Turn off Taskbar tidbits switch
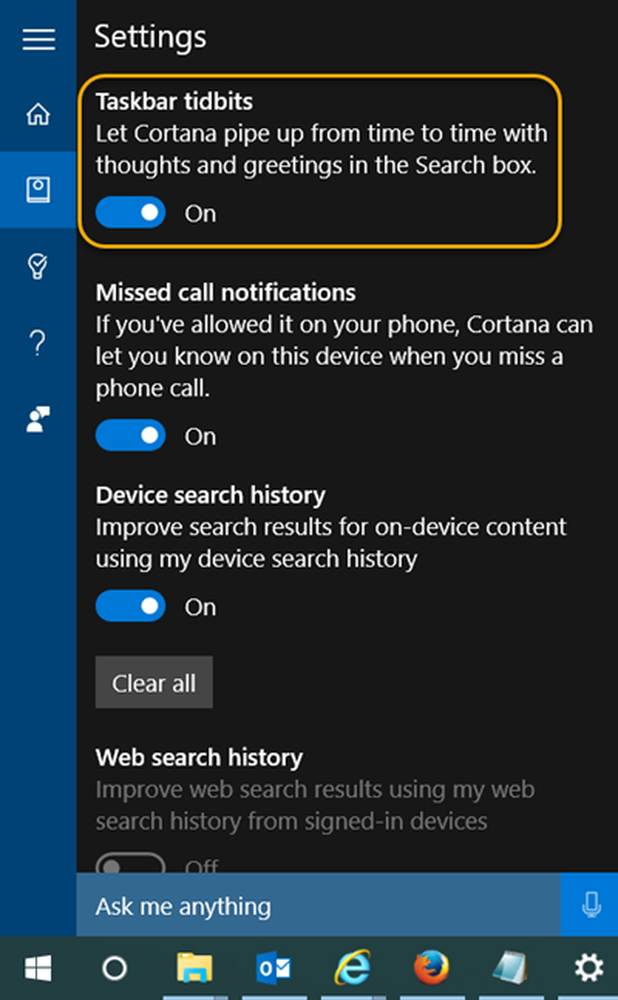The image size is (618, 1000). [x=130, y=213]
